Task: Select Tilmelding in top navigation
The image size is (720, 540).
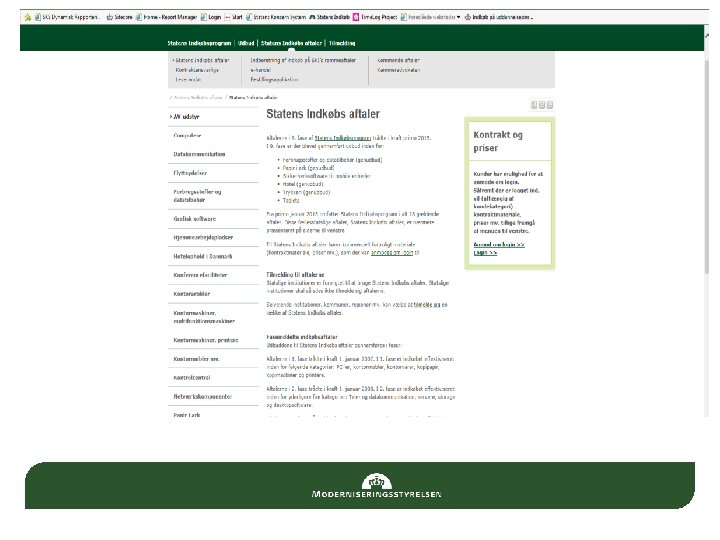Action: coord(342,43)
